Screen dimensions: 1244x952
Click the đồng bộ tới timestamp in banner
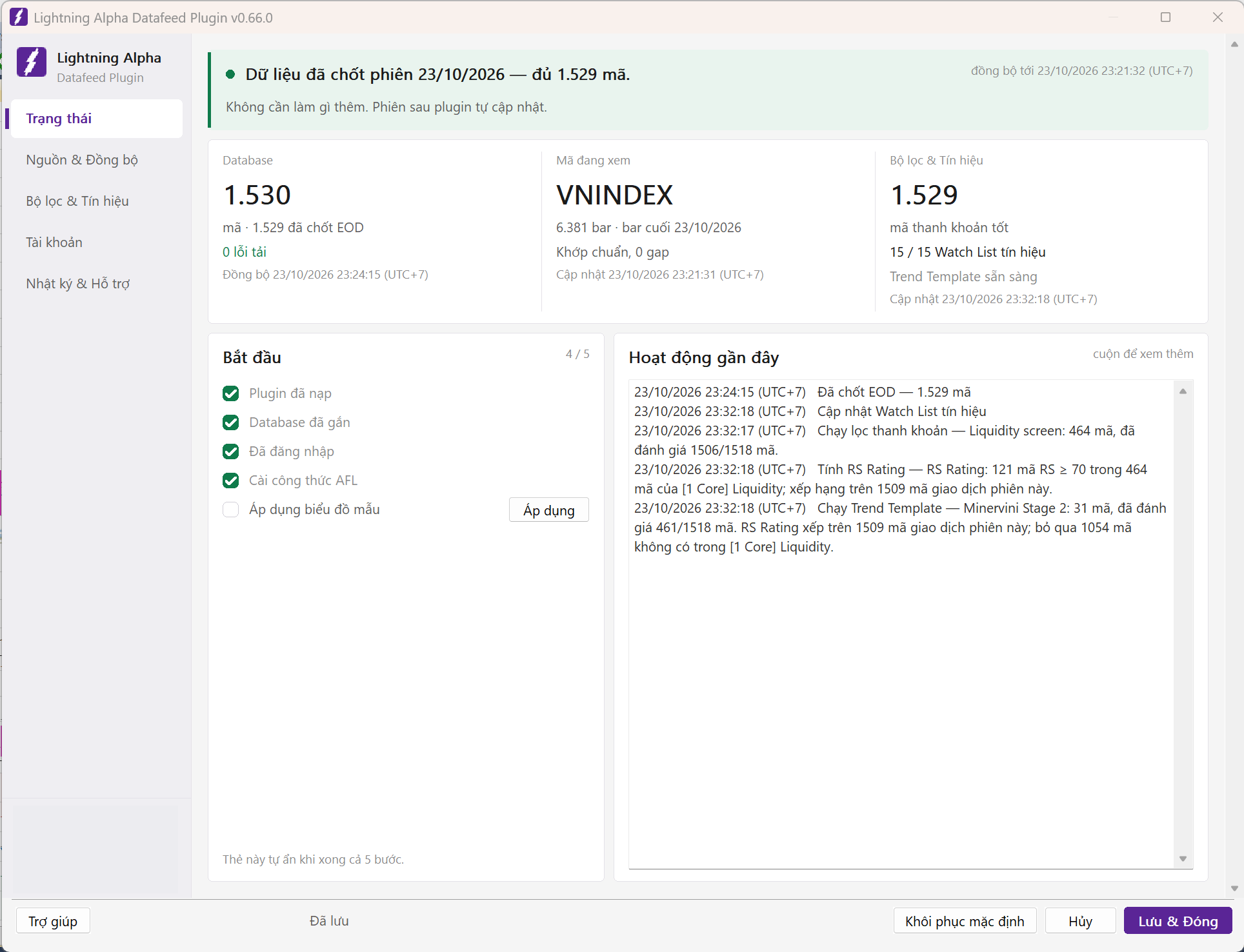1081,71
